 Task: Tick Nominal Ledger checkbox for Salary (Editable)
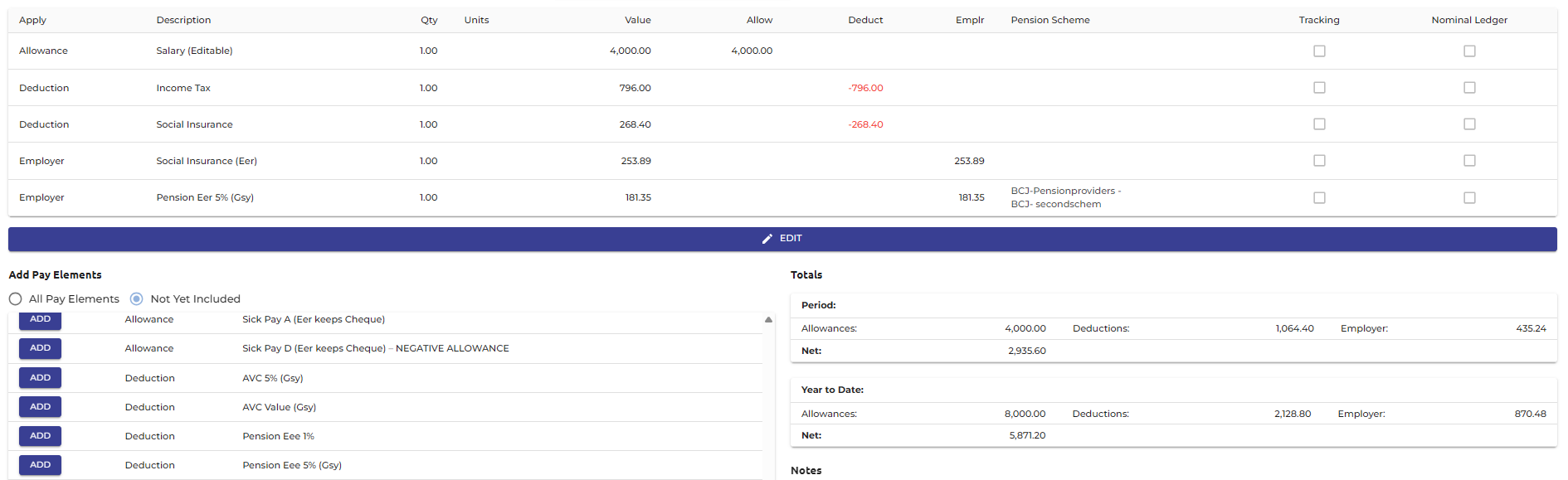(1469, 51)
